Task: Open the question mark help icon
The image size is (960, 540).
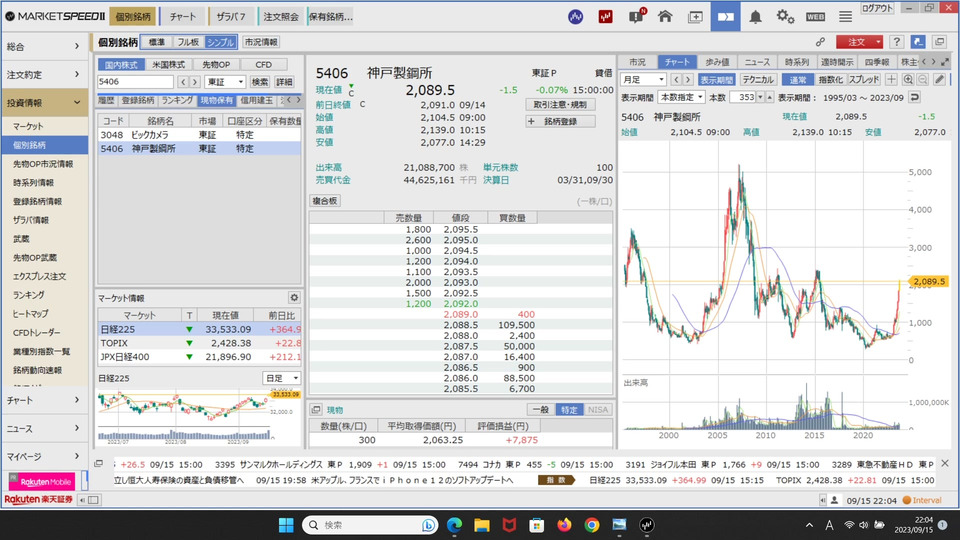Action: click(896, 42)
